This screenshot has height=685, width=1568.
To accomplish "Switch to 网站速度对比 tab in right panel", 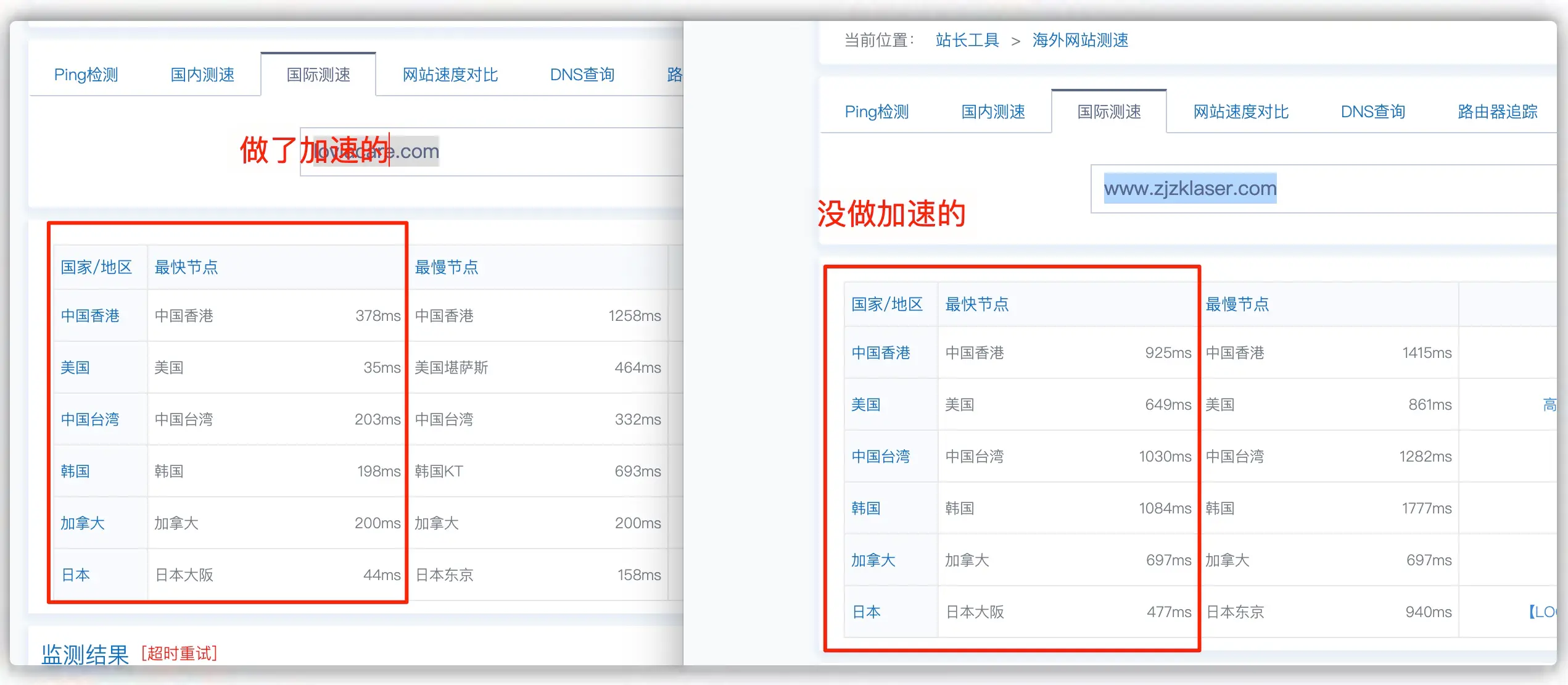I will click(x=1240, y=112).
